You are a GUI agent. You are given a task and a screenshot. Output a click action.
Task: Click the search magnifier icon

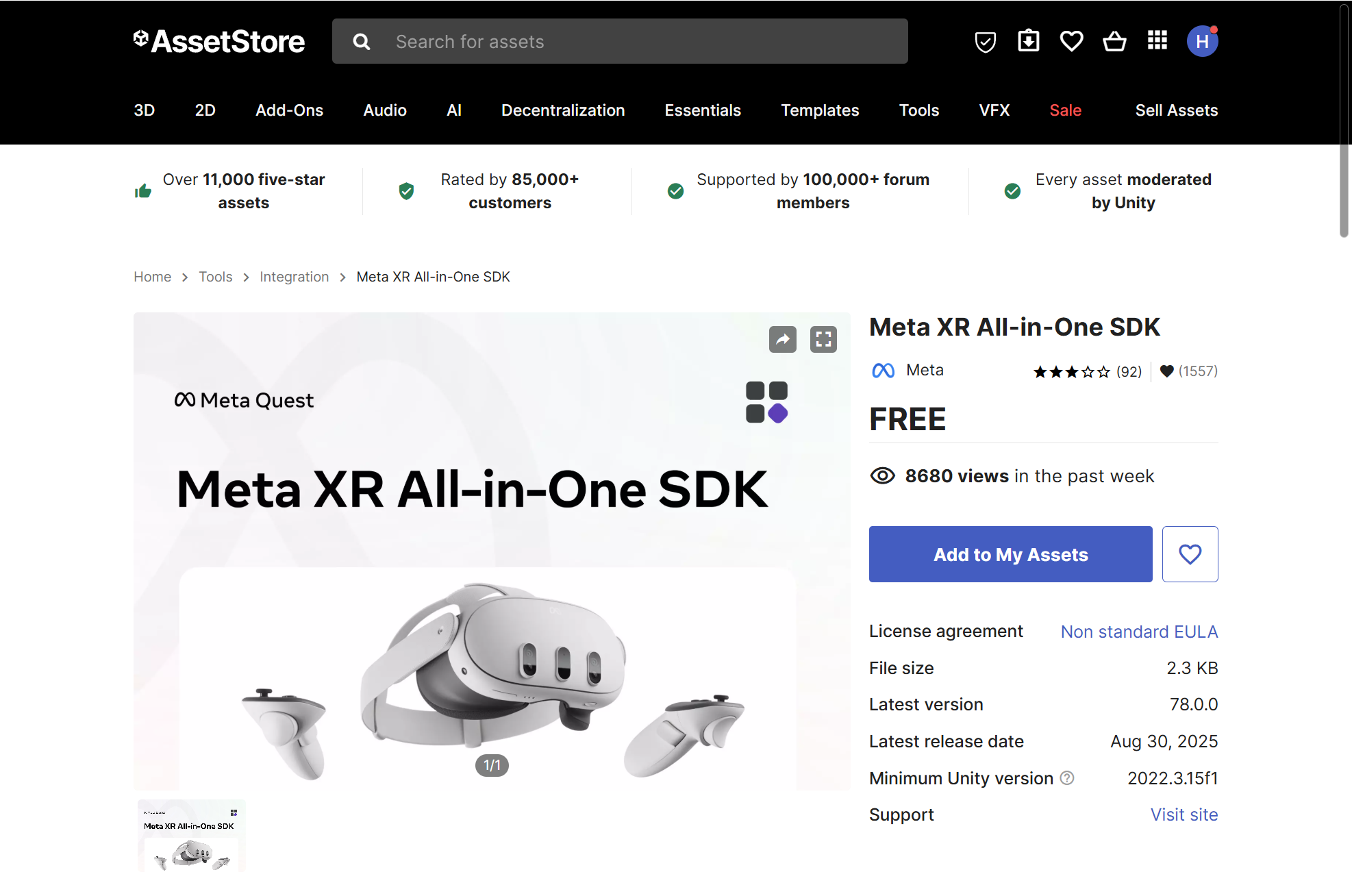coord(362,42)
